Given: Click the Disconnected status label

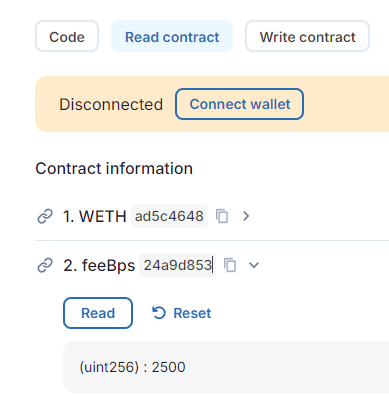Looking at the screenshot, I should coord(111,104).
